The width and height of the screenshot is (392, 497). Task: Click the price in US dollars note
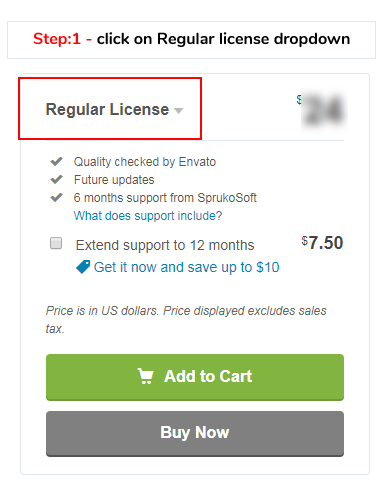[x=186, y=320]
